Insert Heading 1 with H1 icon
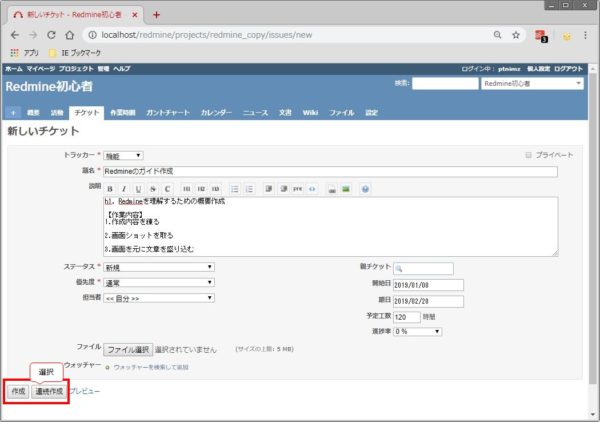 [187, 189]
